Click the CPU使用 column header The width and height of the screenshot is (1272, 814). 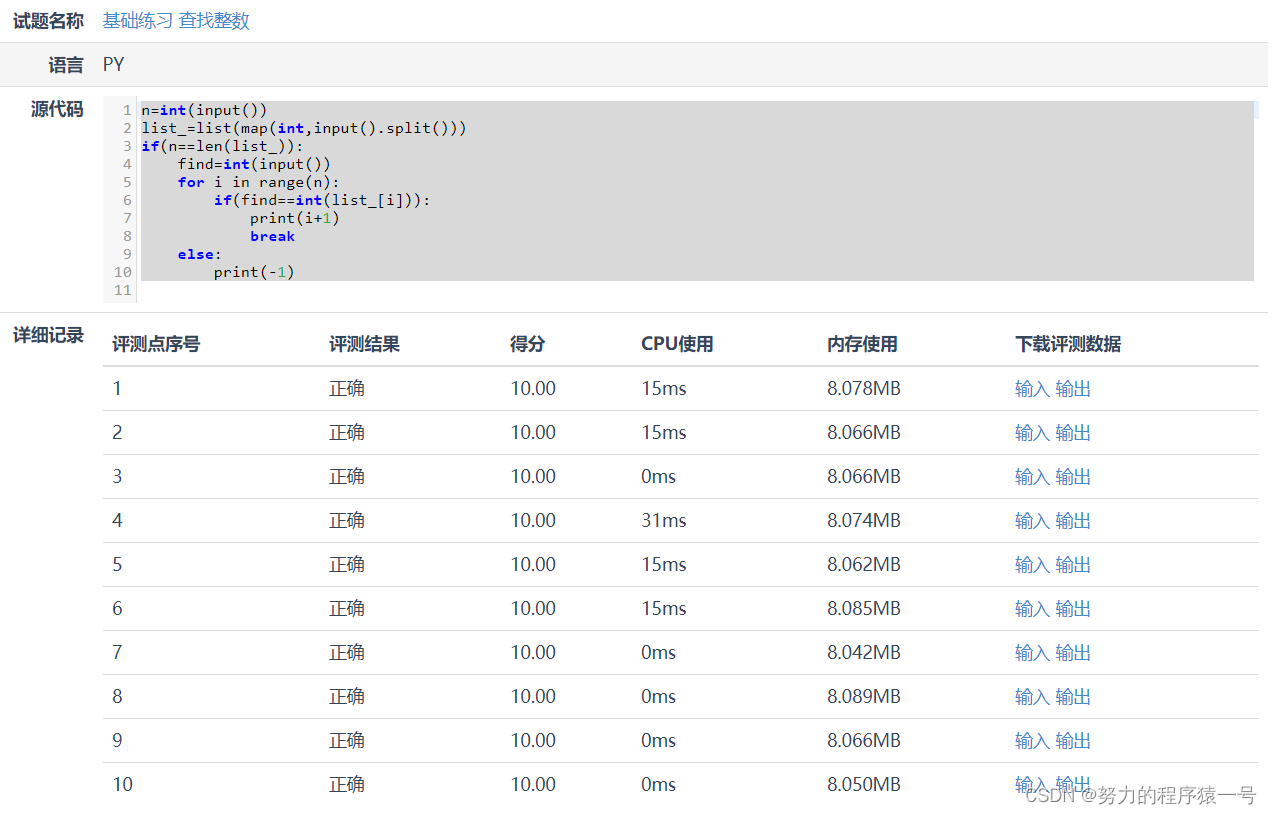click(x=677, y=344)
